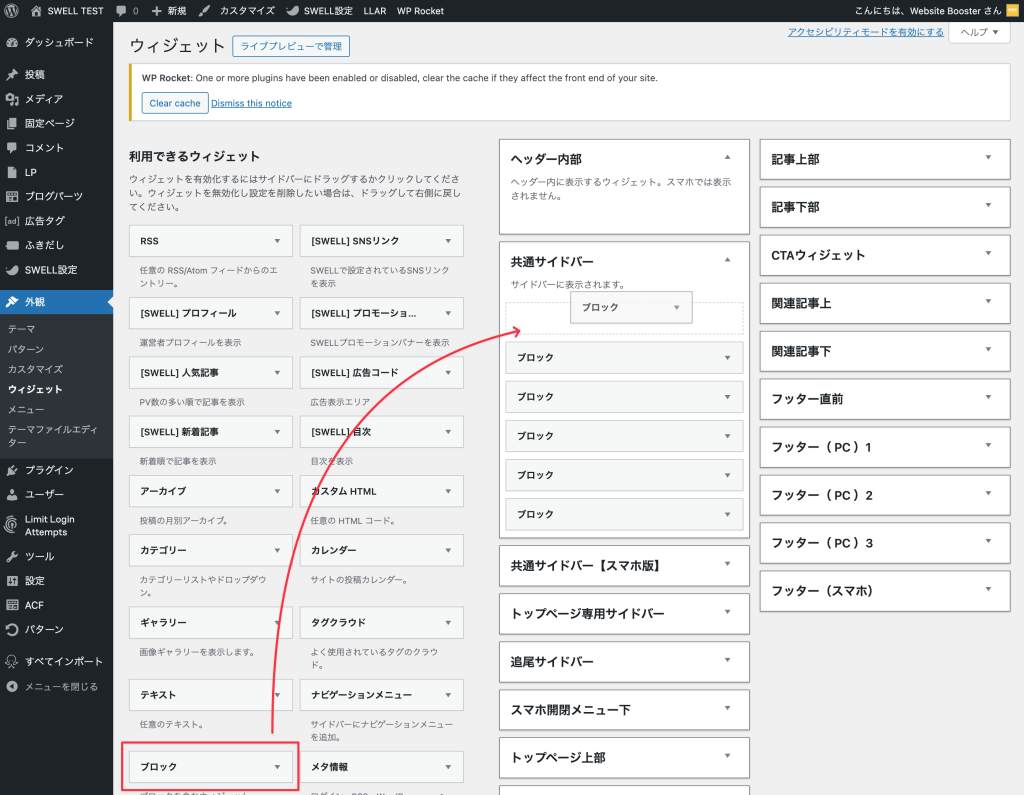The width and height of the screenshot is (1024, 795).
Task: Select the ダッシュボード sidebar icon
Action: coord(14,43)
